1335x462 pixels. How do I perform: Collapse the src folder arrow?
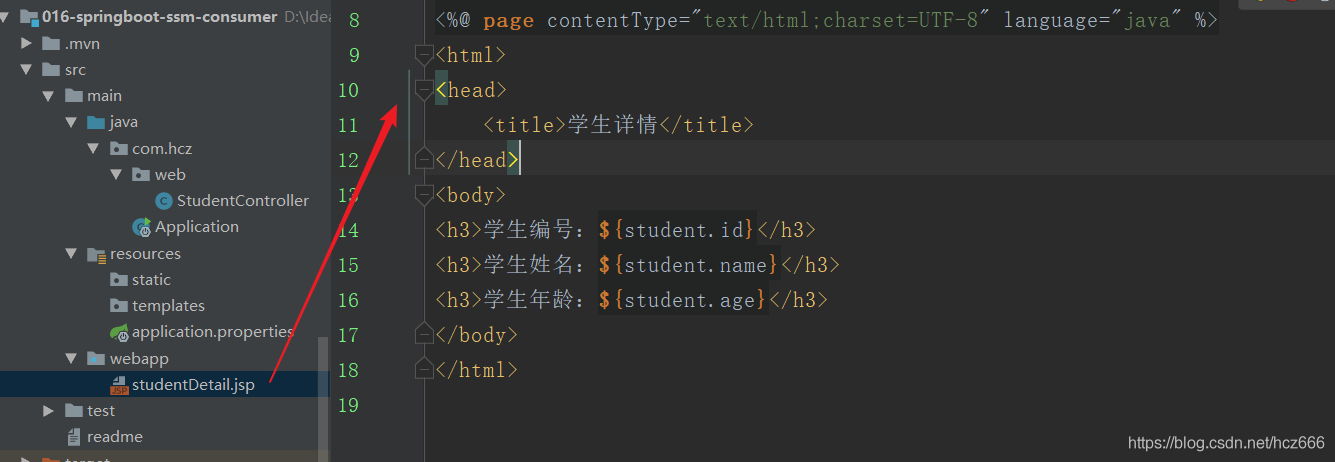point(26,70)
